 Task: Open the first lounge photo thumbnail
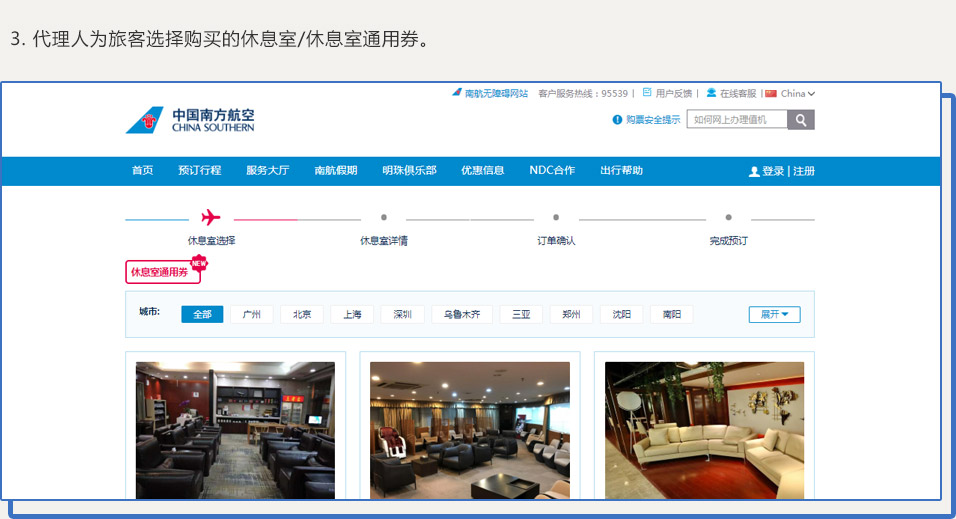235,429
